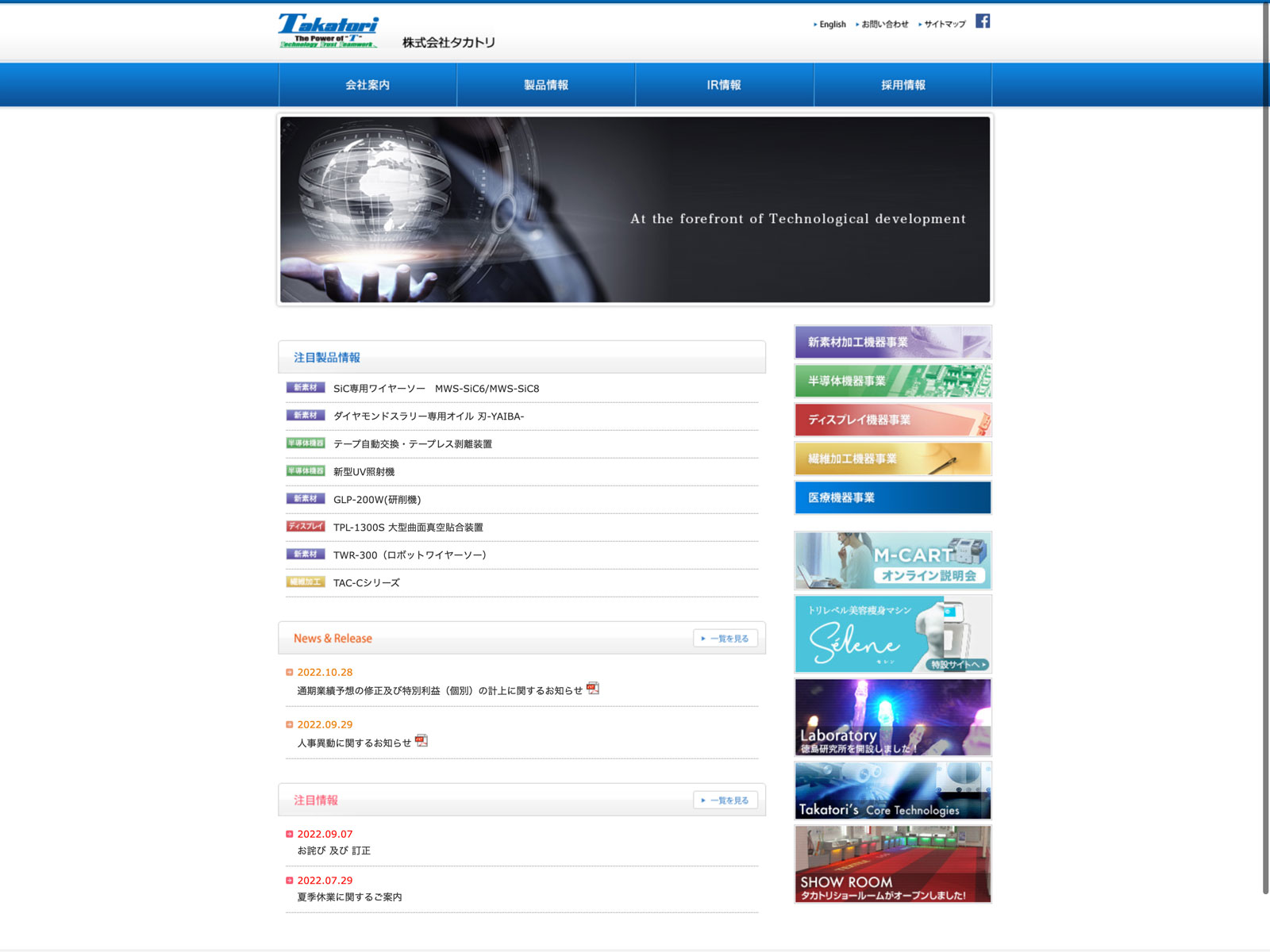This screenshot has height=952, width=1270.
Task: Open the 製品情報 menu tab
Action: point(546,85)
